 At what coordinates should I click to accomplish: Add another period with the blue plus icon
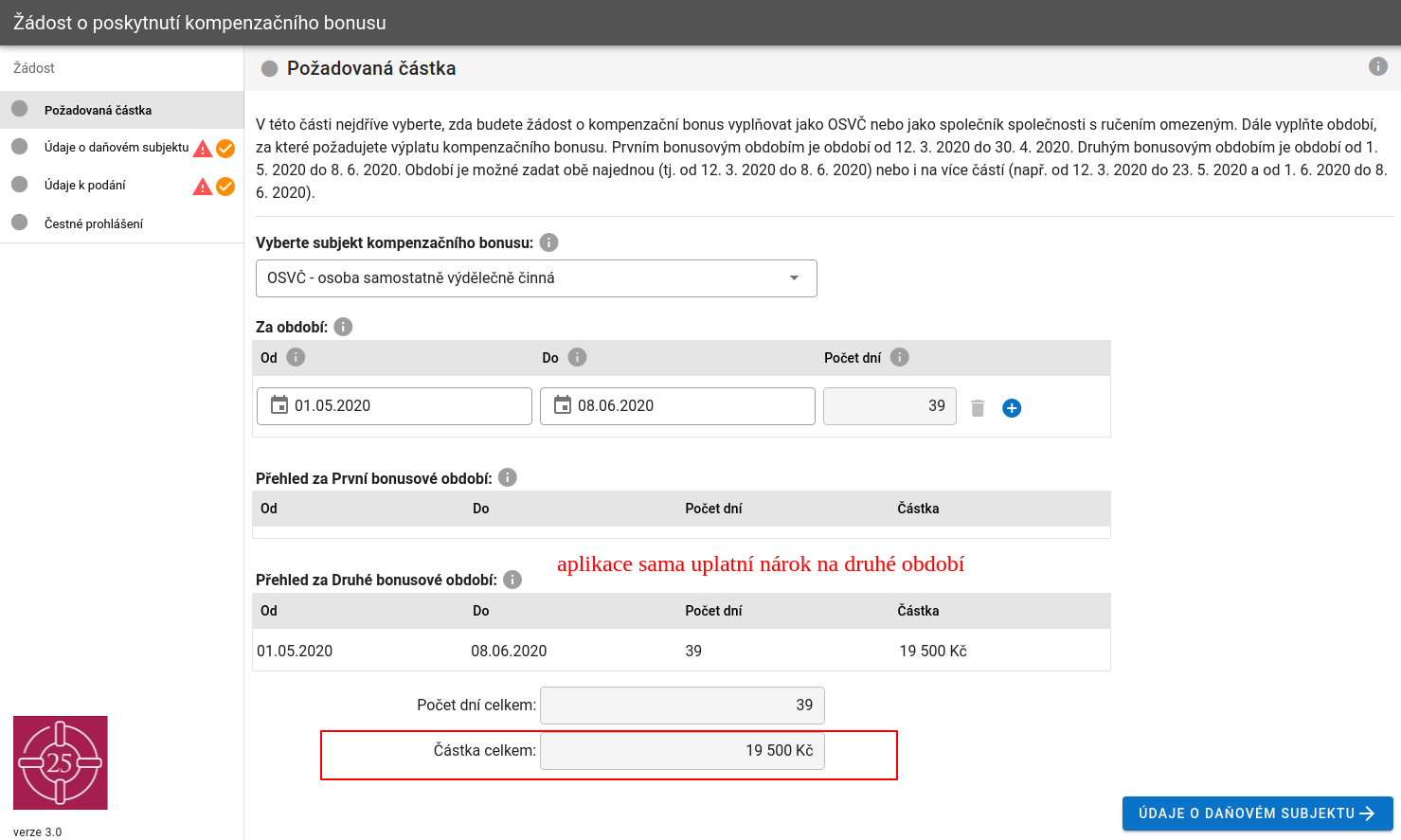pos(1012,408)
